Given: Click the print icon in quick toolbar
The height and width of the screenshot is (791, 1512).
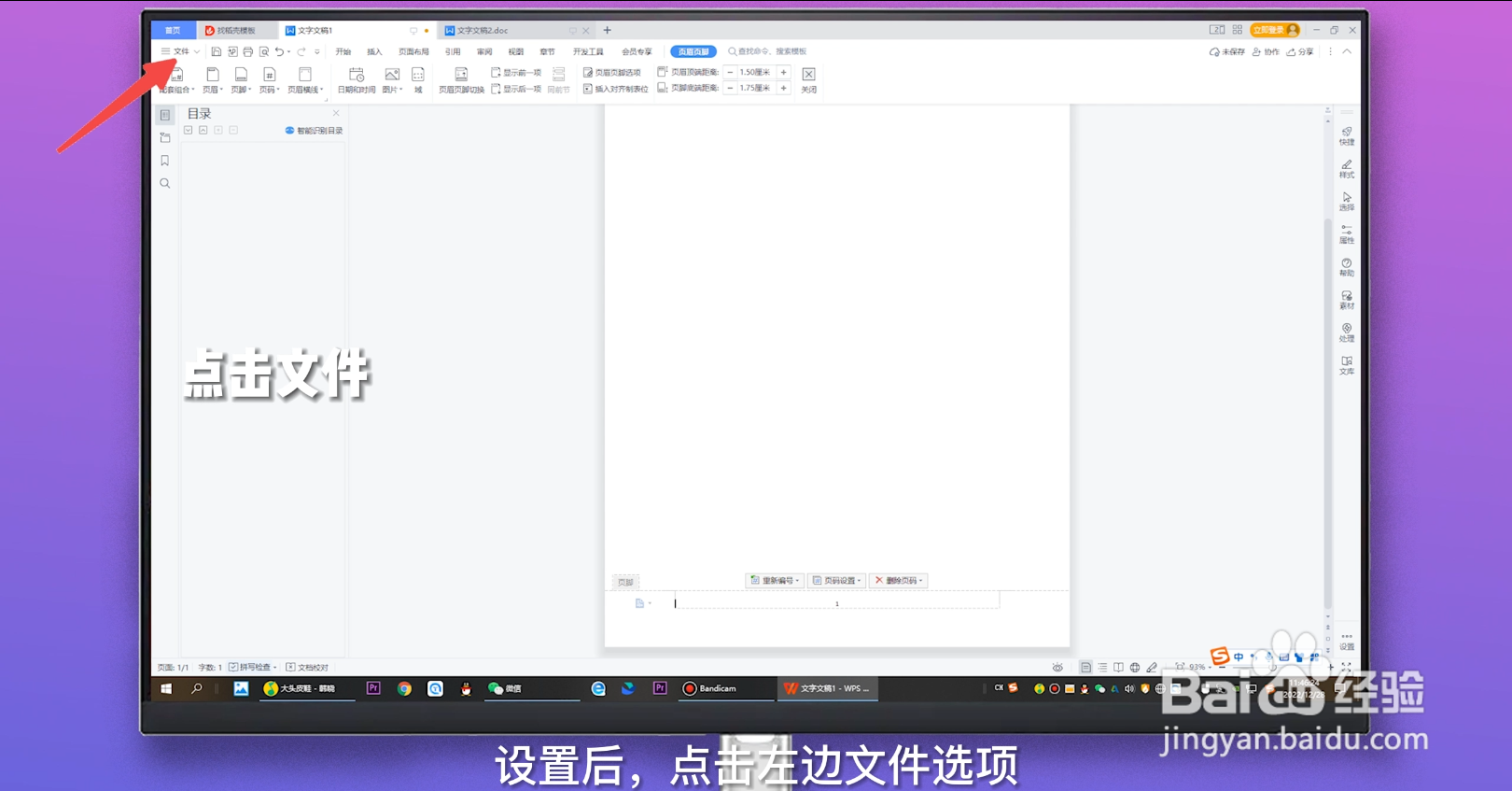Looking at the screenshot, I should (x=248, y=51).
